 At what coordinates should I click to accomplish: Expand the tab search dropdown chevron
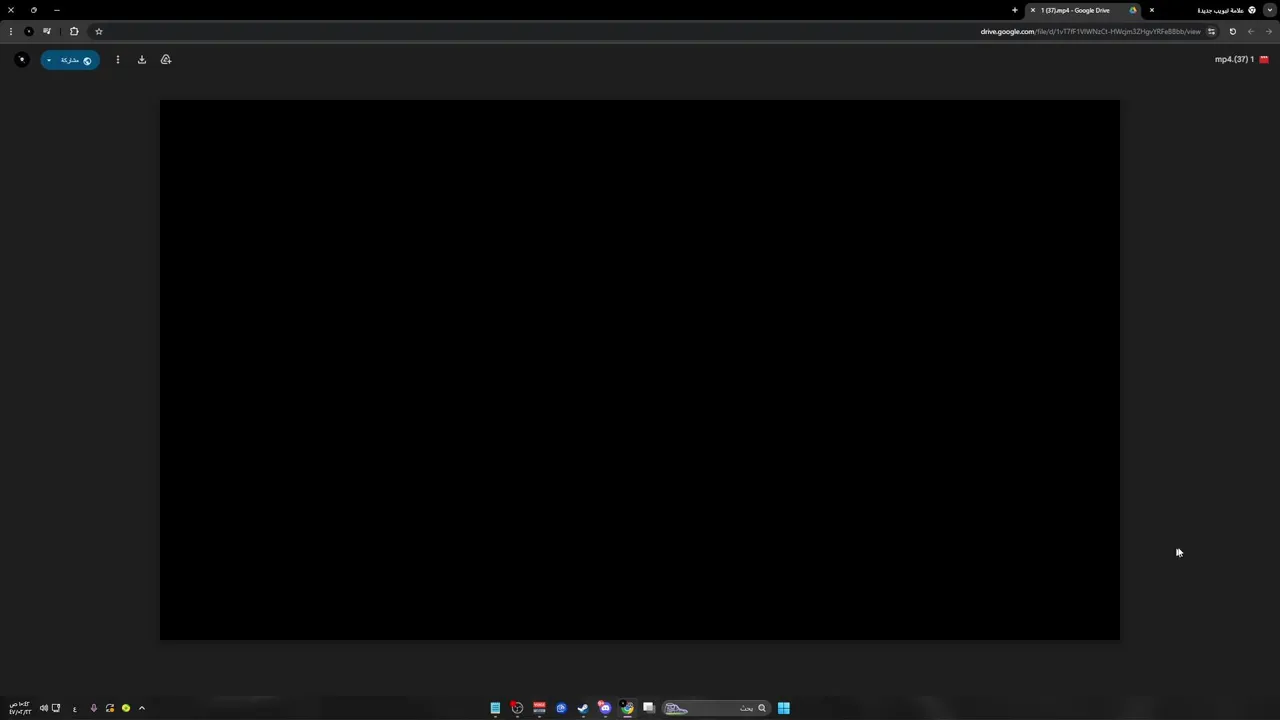[x=1270, y=10]
